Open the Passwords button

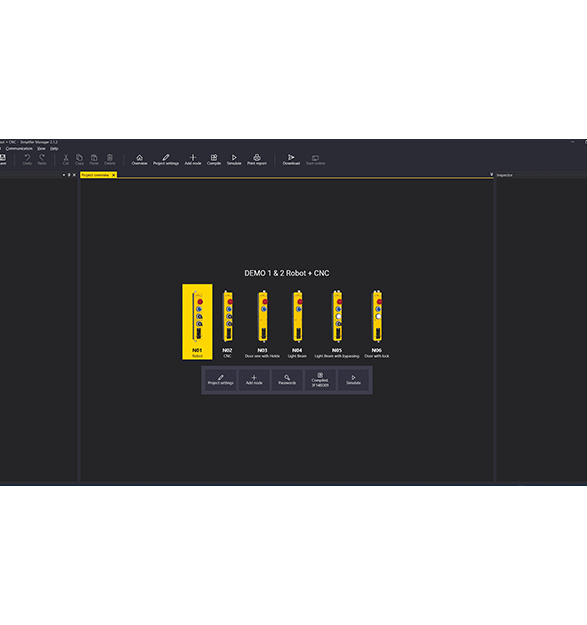click(x=287, y=380)
